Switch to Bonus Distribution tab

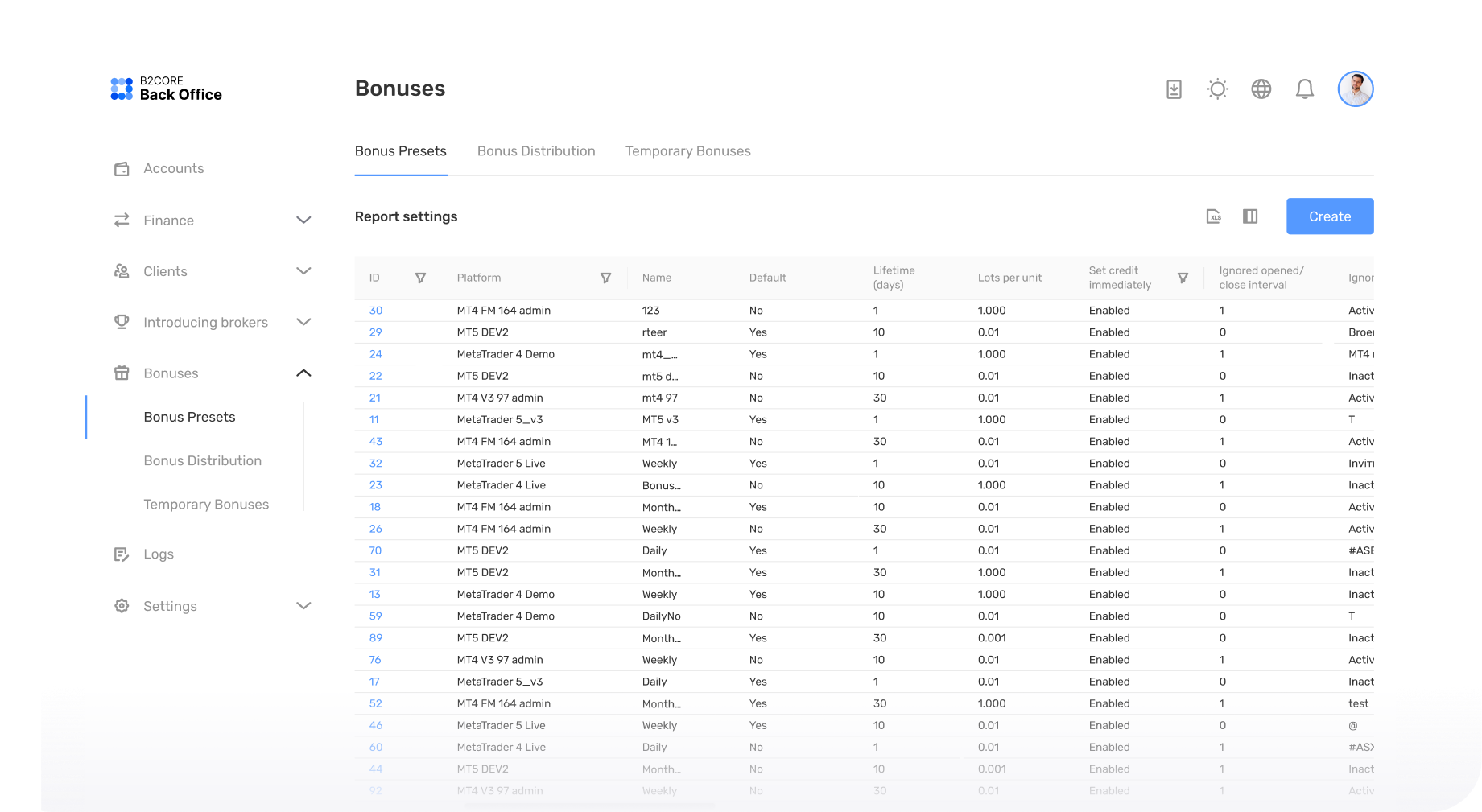click(536, 151)
